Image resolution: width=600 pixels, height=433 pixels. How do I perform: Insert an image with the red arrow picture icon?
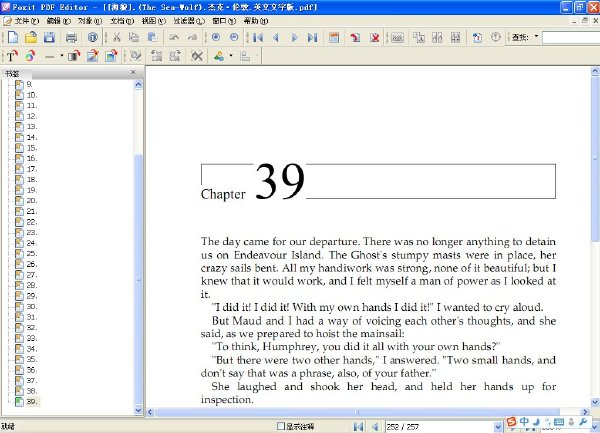(x=92, y=56)
